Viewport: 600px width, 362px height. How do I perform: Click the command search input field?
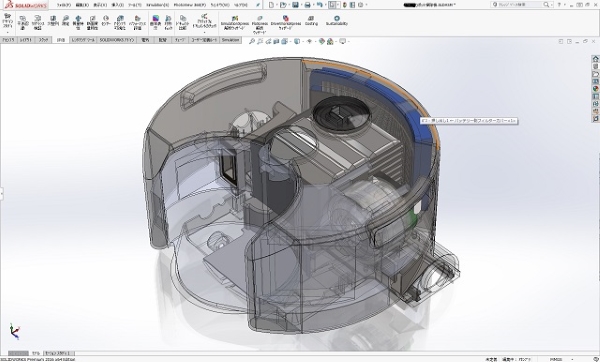[521, 5]
